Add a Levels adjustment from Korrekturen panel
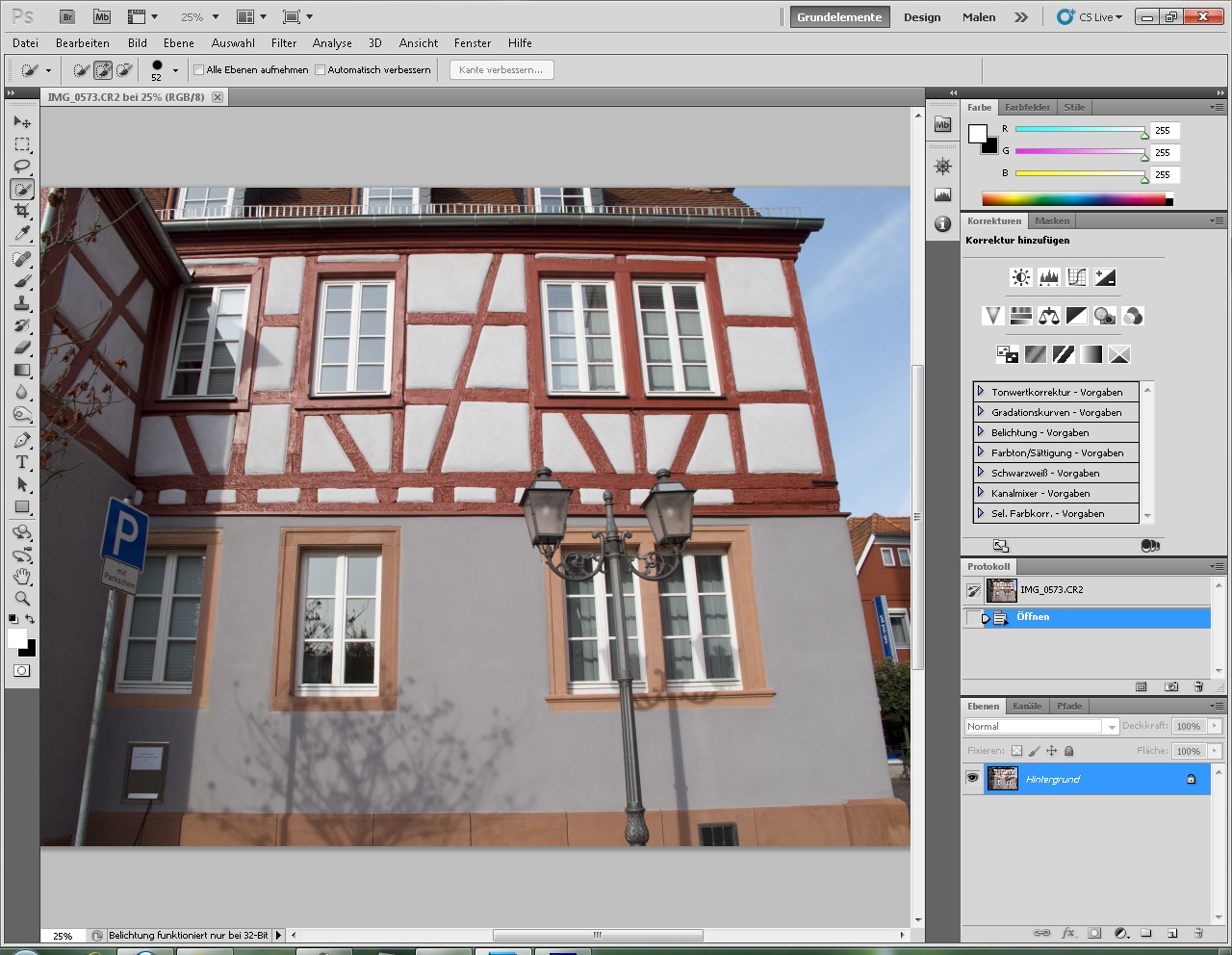Screen dimensions: 1232x955 pyautogui.click(x=1049, y=277)
